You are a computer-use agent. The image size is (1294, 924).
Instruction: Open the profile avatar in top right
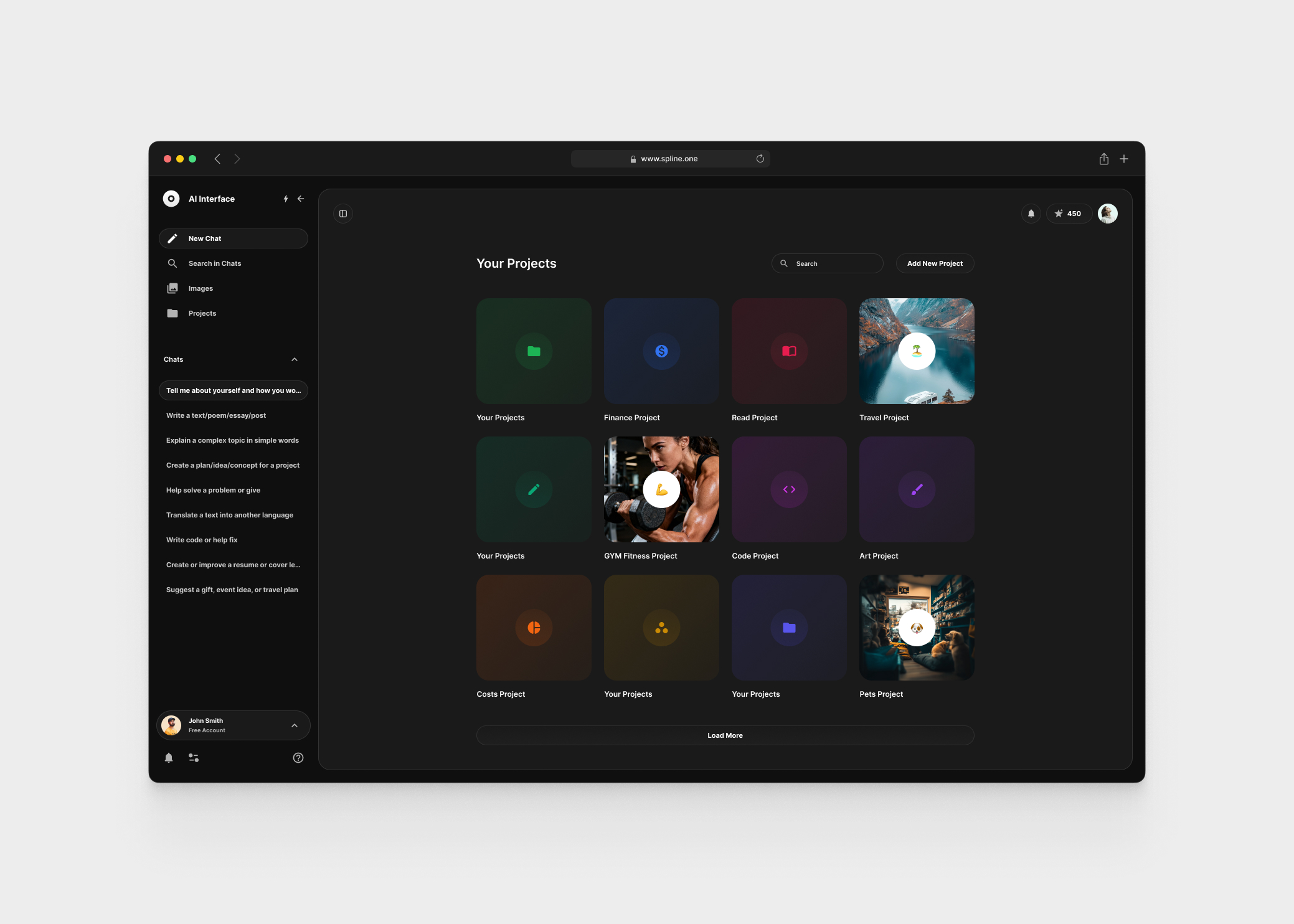(x=1108, y=214)
